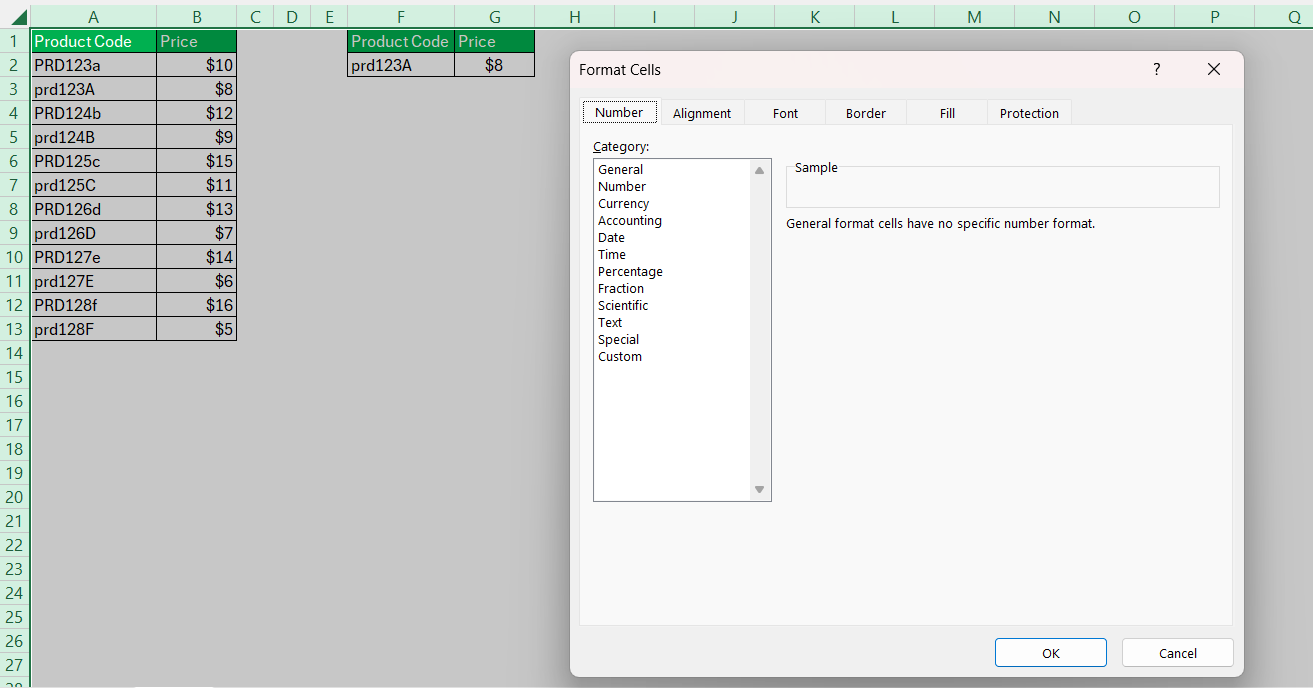Screen dimensions: 1313x688
Task: Select cell A2 containing PRD123a
Action: coord(94,65)
